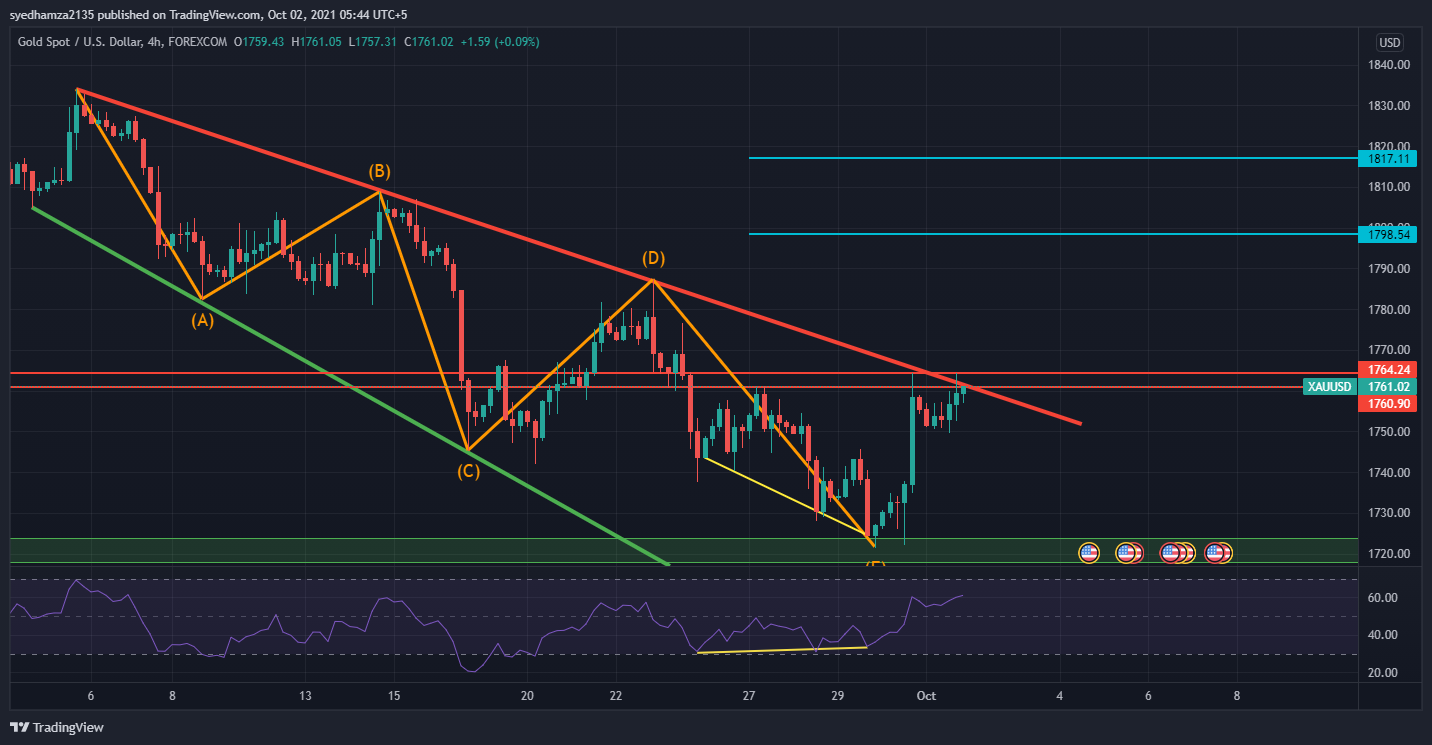Click the high value H1761.05
The width and height of the screenshot is (1432, 745).
(x=317, y=42)
